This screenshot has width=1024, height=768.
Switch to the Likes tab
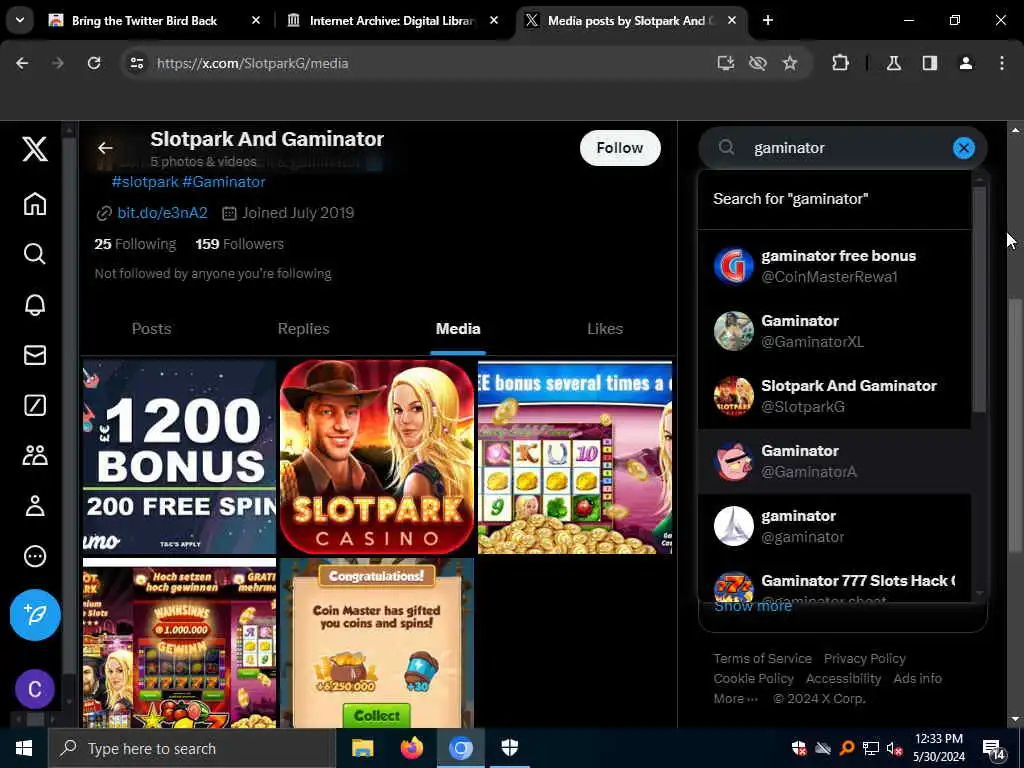605,328
